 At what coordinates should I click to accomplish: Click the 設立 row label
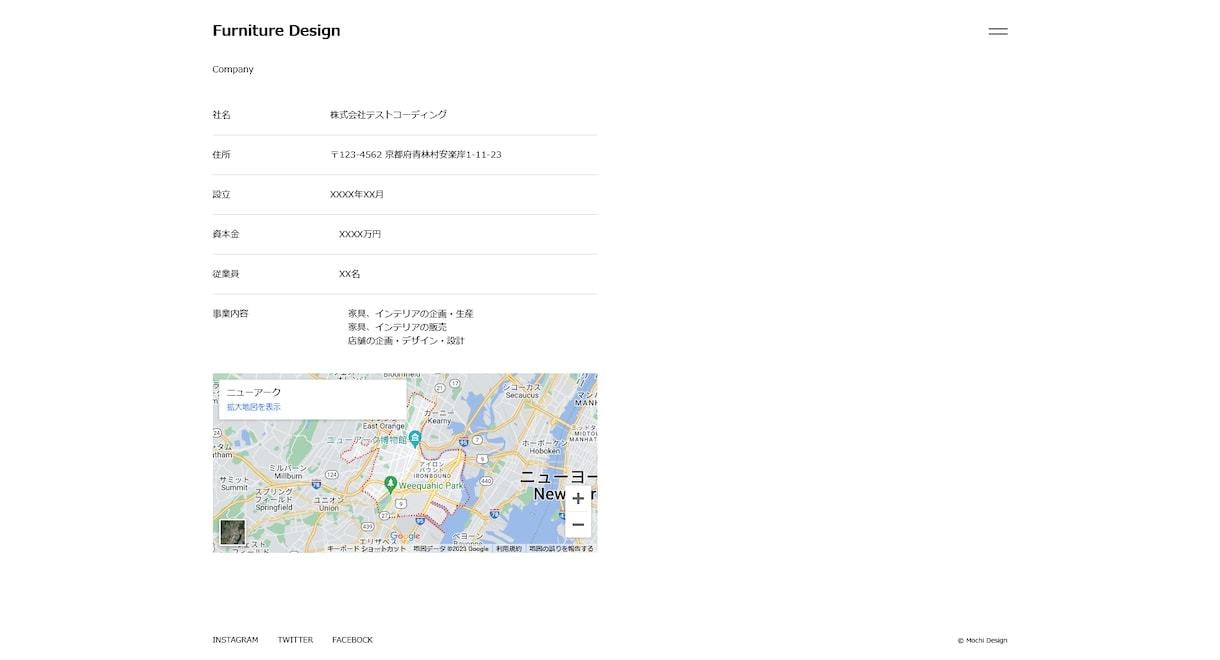pos(221,194)
